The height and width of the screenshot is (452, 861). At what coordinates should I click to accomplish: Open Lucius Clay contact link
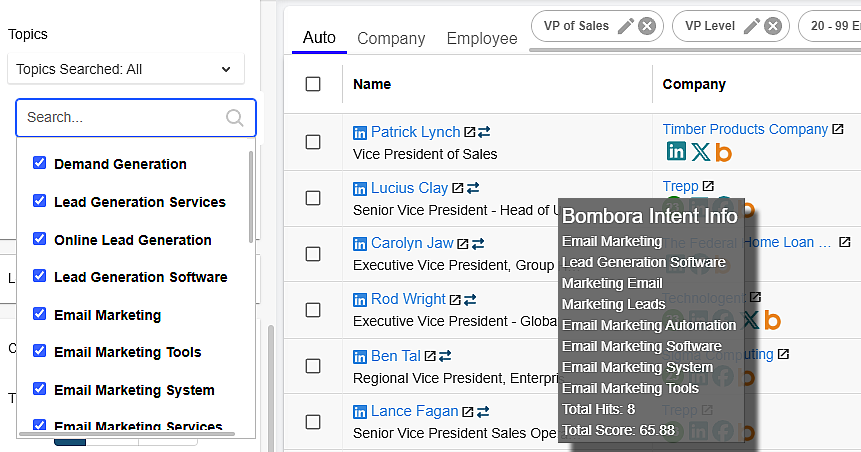(x=410, y=188)
